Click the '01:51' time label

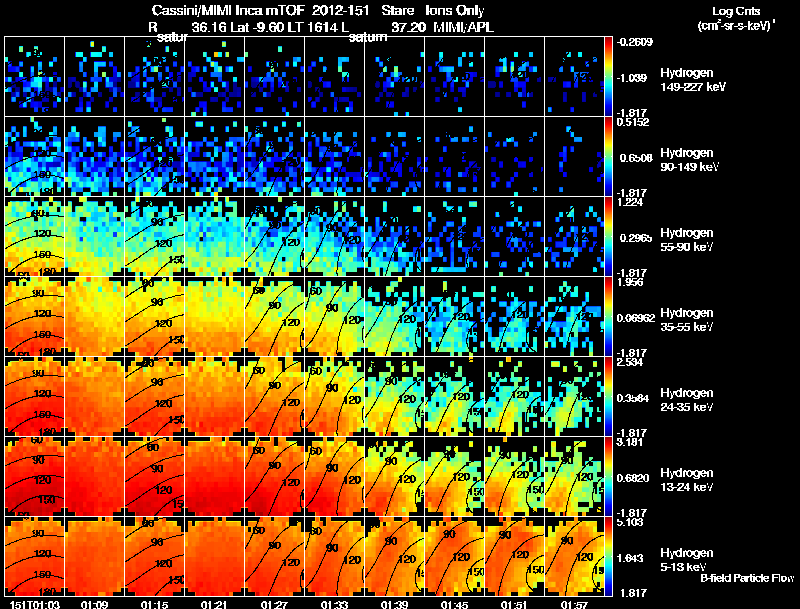[x=514, y=605]
